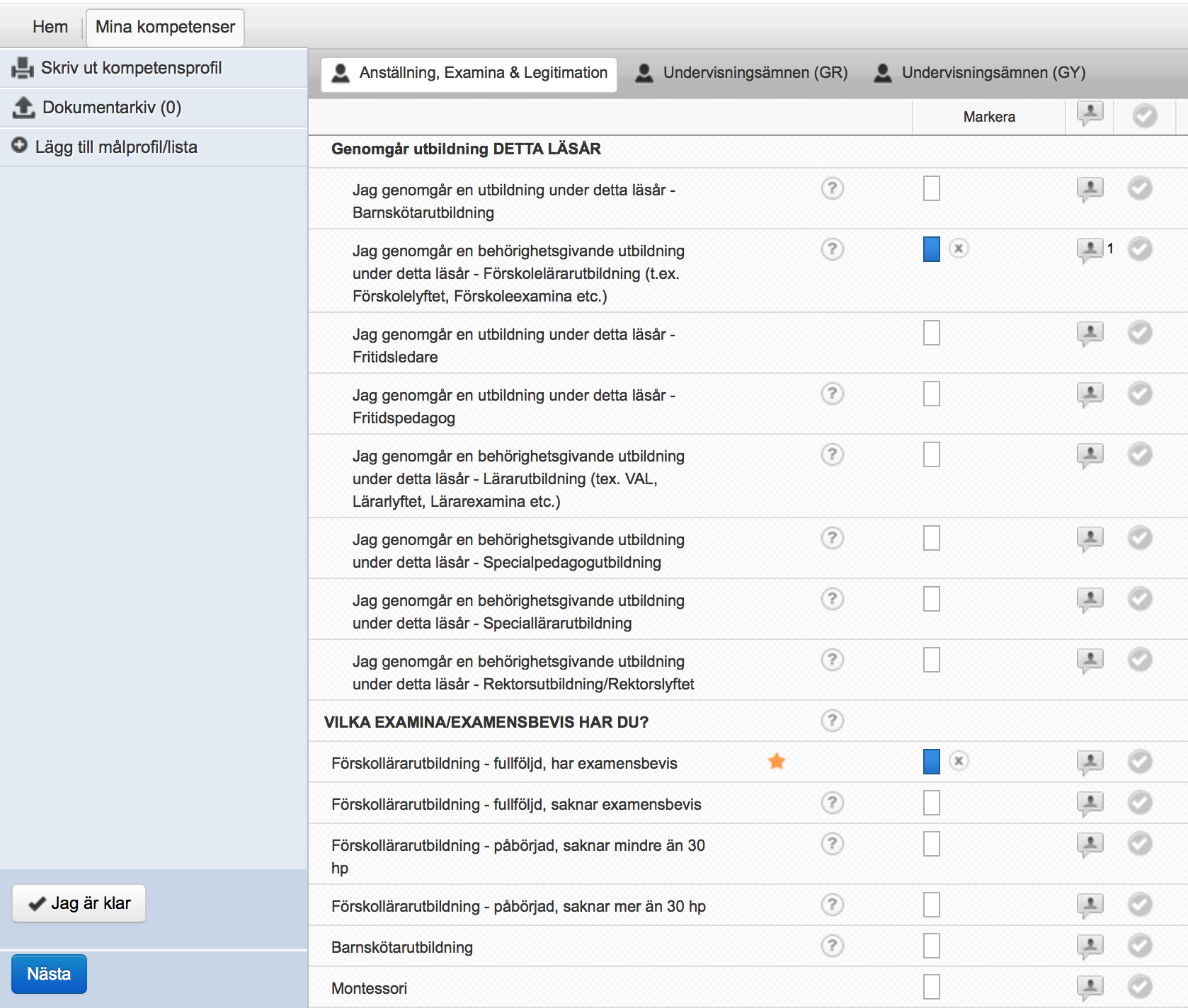Open help for Förskolelärarutbildning läsår row
This screenshot has width=1188, height=1008.
[x=833, y=249]
